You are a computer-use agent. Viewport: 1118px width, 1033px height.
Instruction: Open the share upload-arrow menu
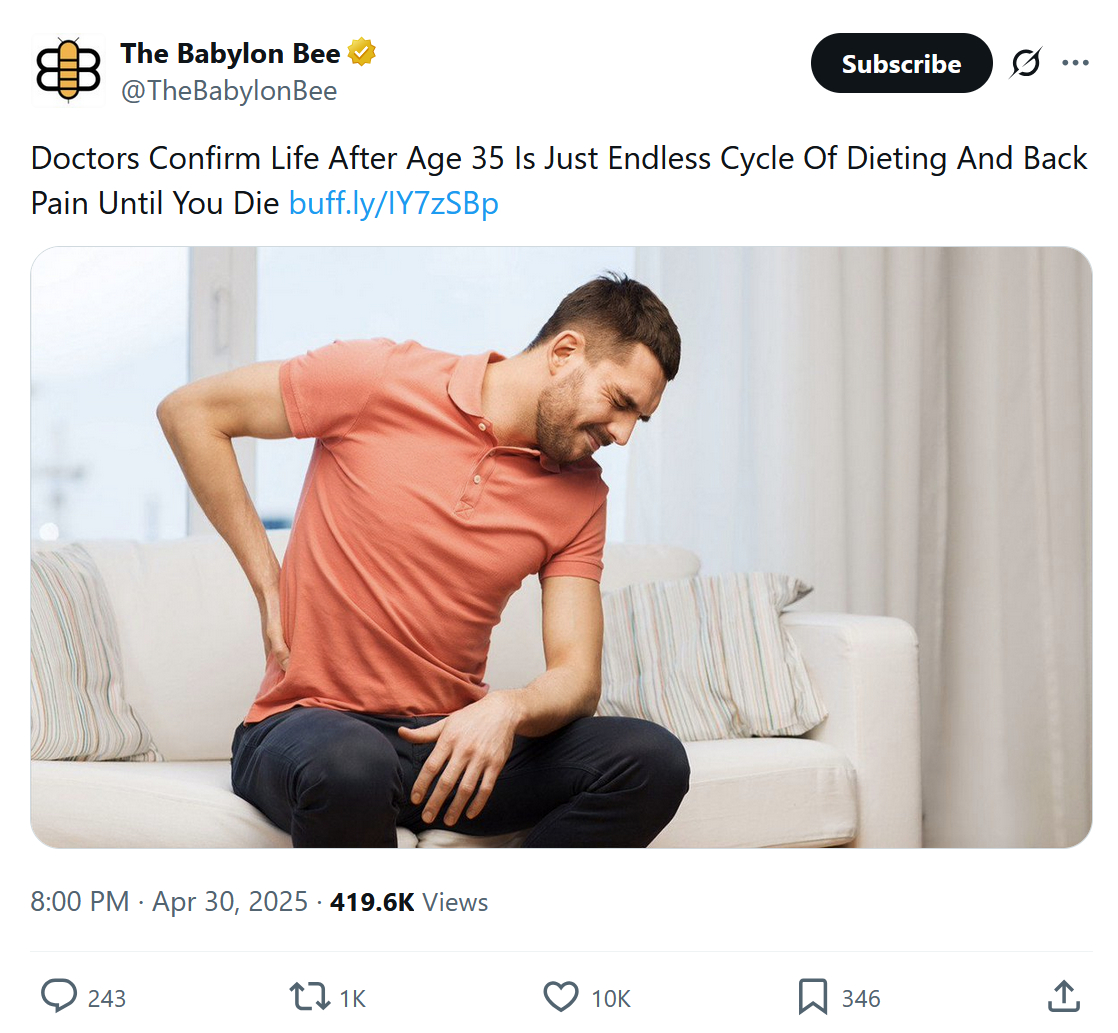(x=1063, y=996)
